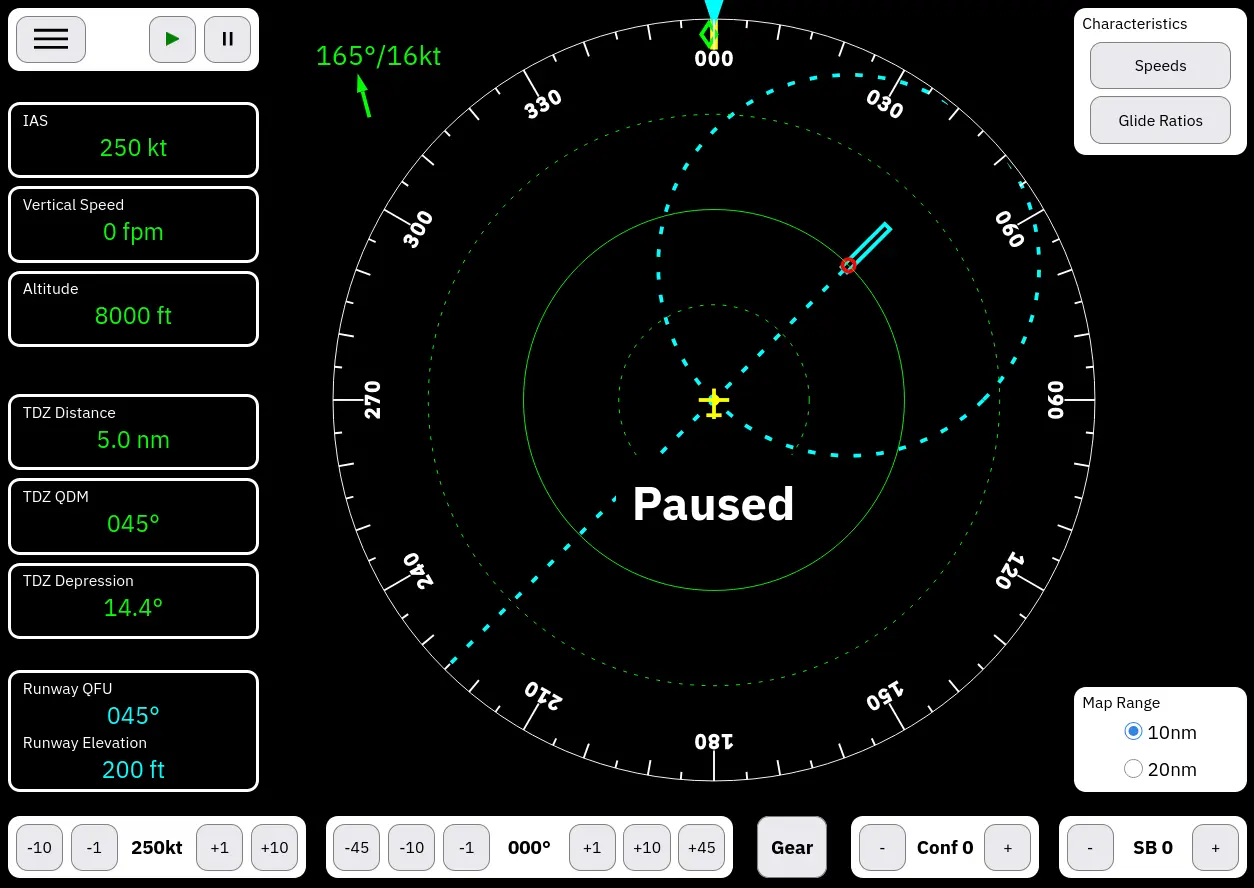Turn heading right by 1 degree

pyautogui.click(x=592, y=847)
